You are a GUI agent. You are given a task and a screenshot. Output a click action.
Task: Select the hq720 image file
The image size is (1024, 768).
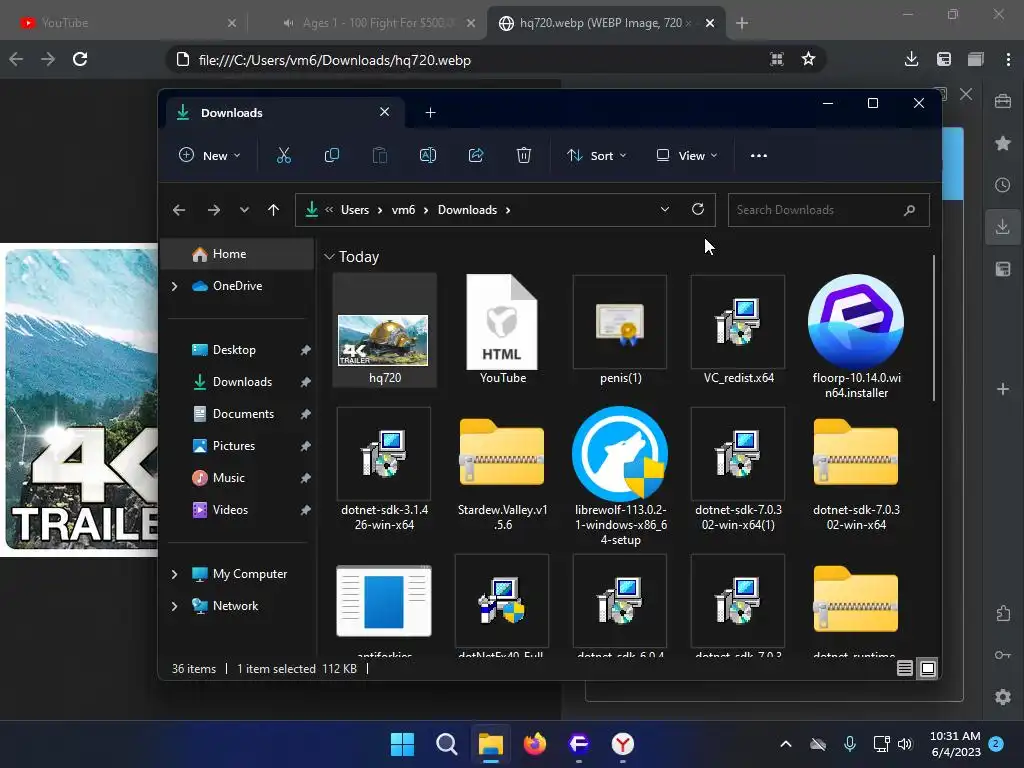coord(385,330)
